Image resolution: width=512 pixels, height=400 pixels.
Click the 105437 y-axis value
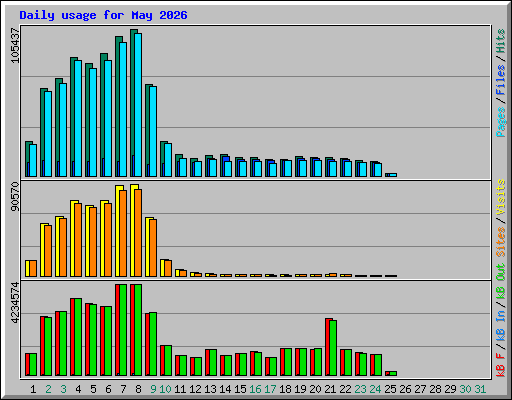[15, 45]
